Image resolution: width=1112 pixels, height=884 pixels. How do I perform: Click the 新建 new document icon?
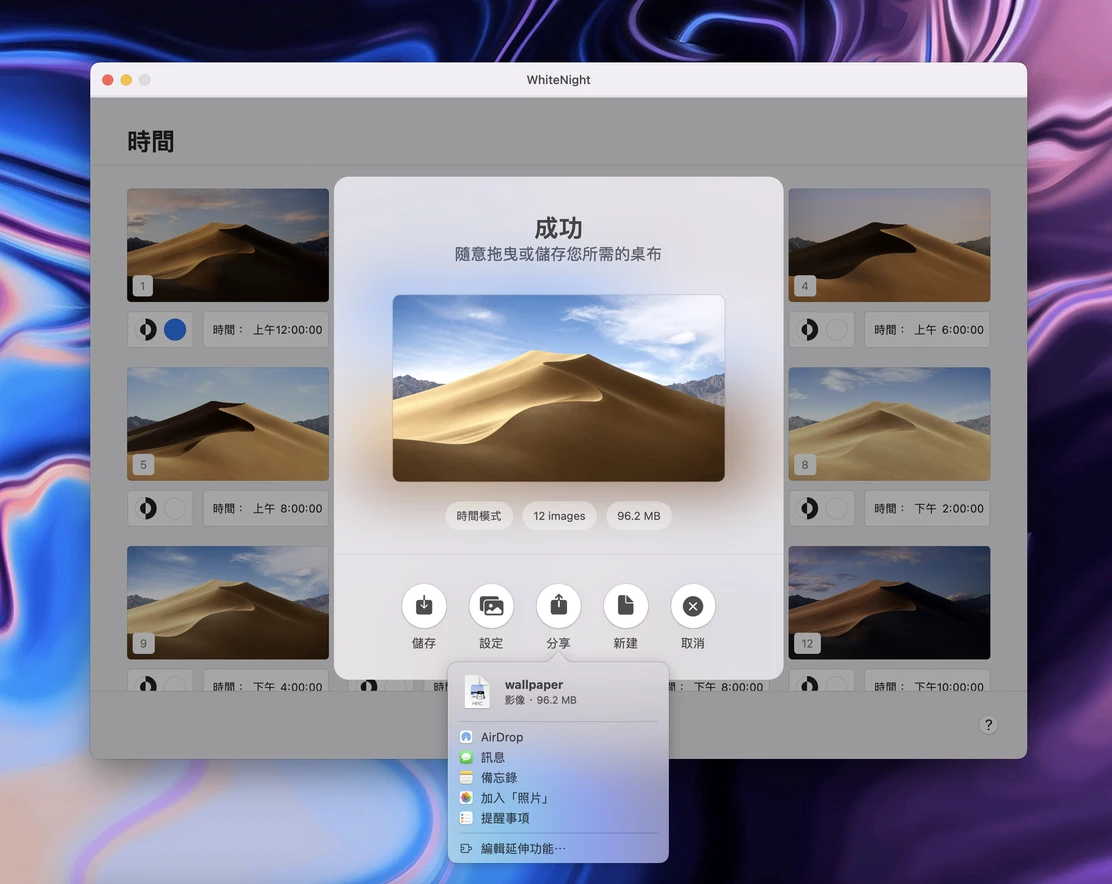tap(626, 605)
